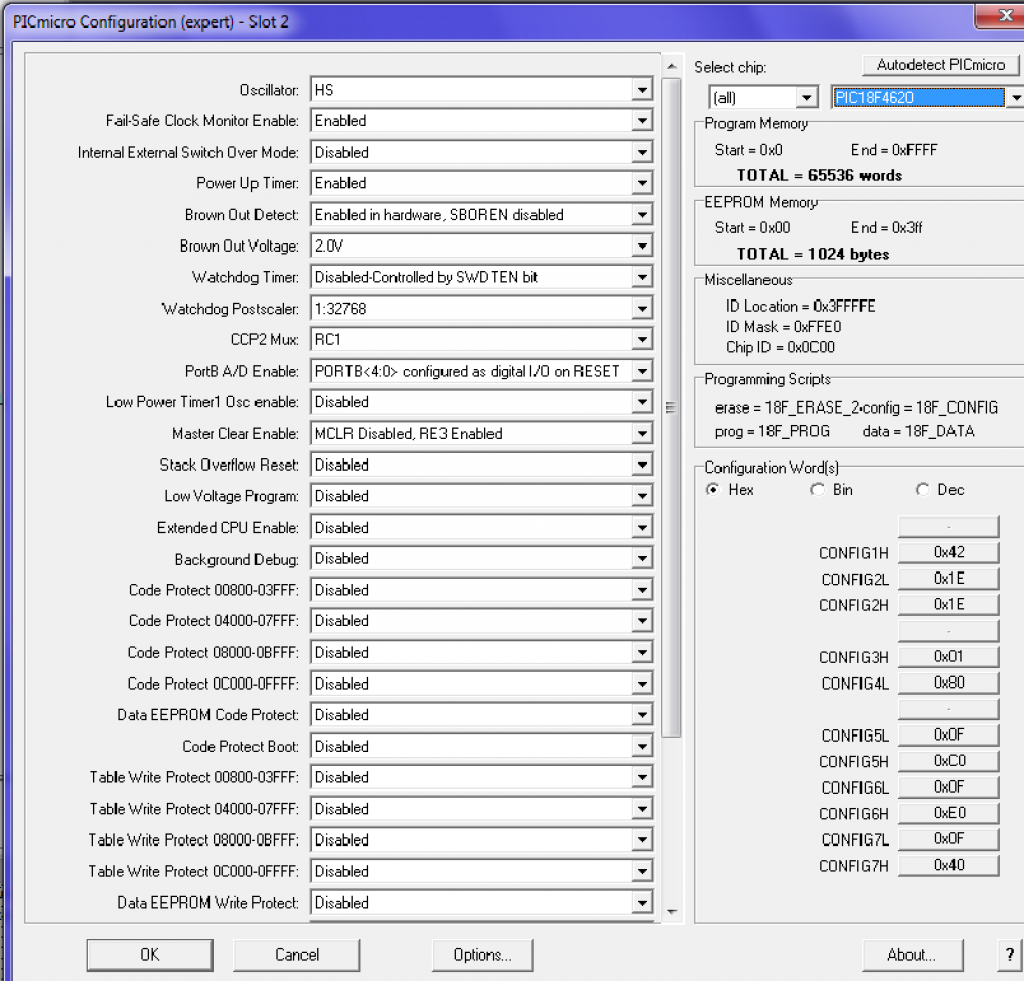Open the Brown Out Voltage dropdown
This screenshot has height=981, width=1024.
[x=481, y=246]
